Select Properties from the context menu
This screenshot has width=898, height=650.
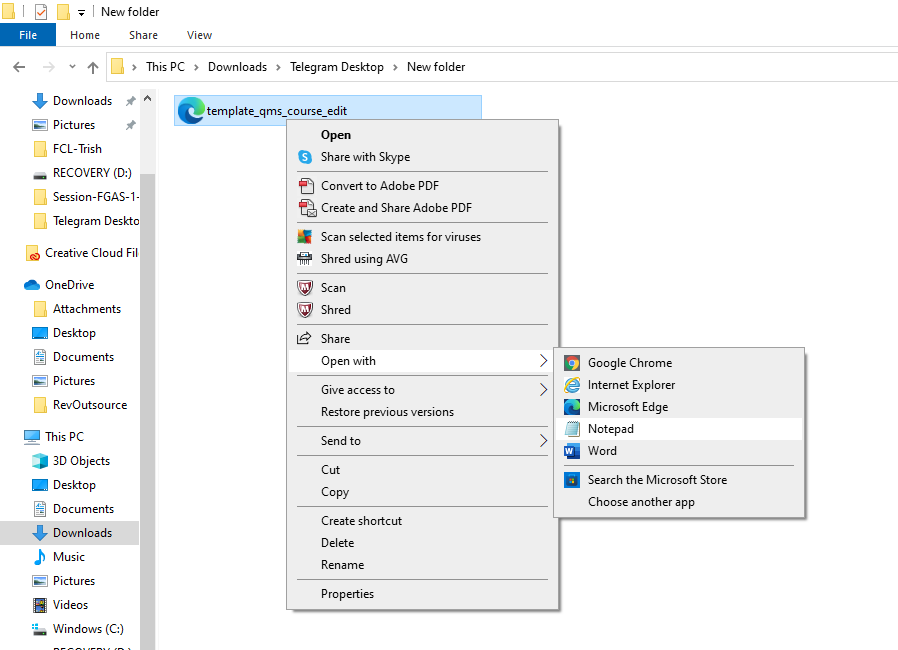pos(347,594)
